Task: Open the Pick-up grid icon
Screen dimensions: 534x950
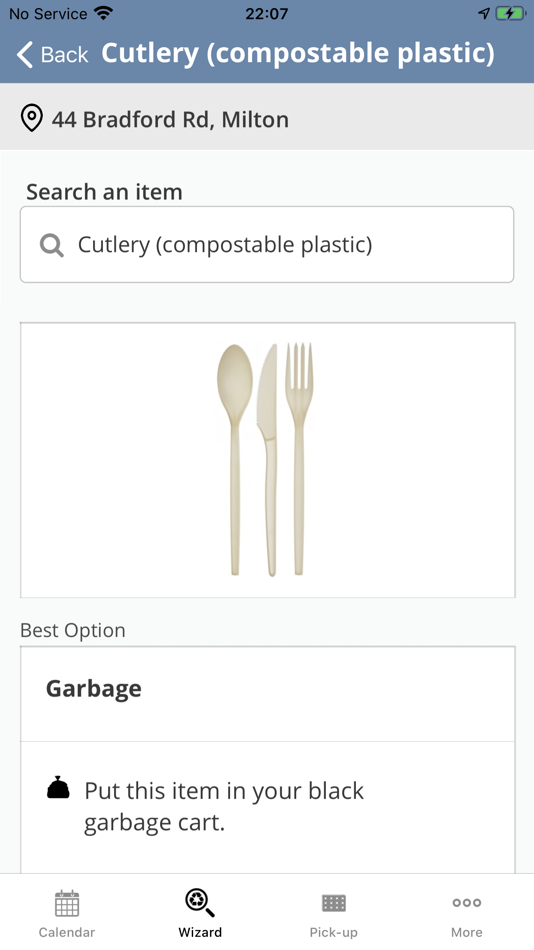Action: (333, 903)
